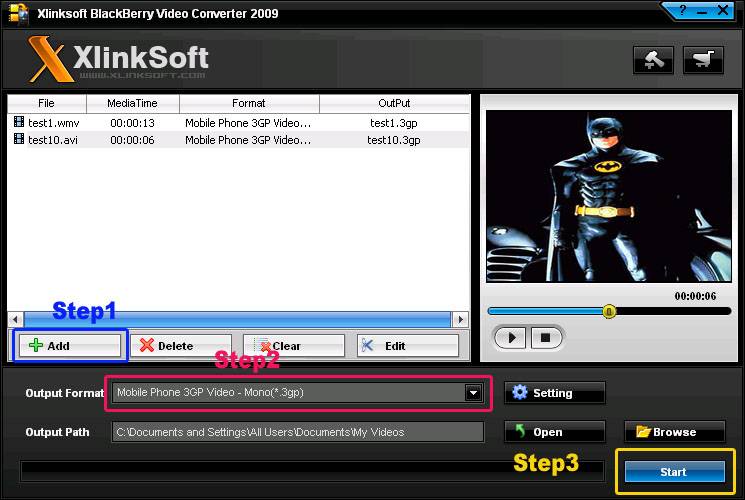Click the test1.3gp output cell

tap(394, 123)
